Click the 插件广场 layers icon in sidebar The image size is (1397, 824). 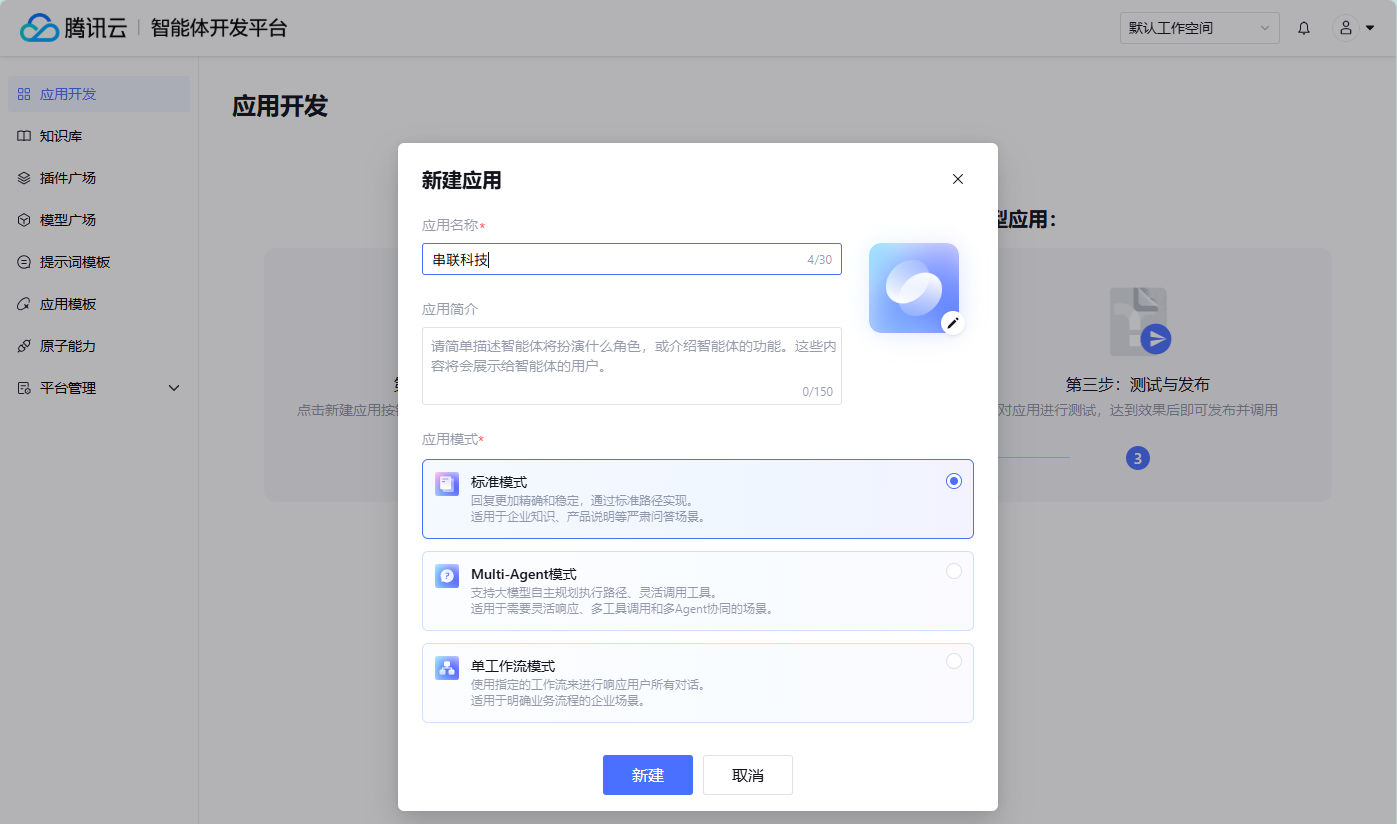(x=24, y=178)
